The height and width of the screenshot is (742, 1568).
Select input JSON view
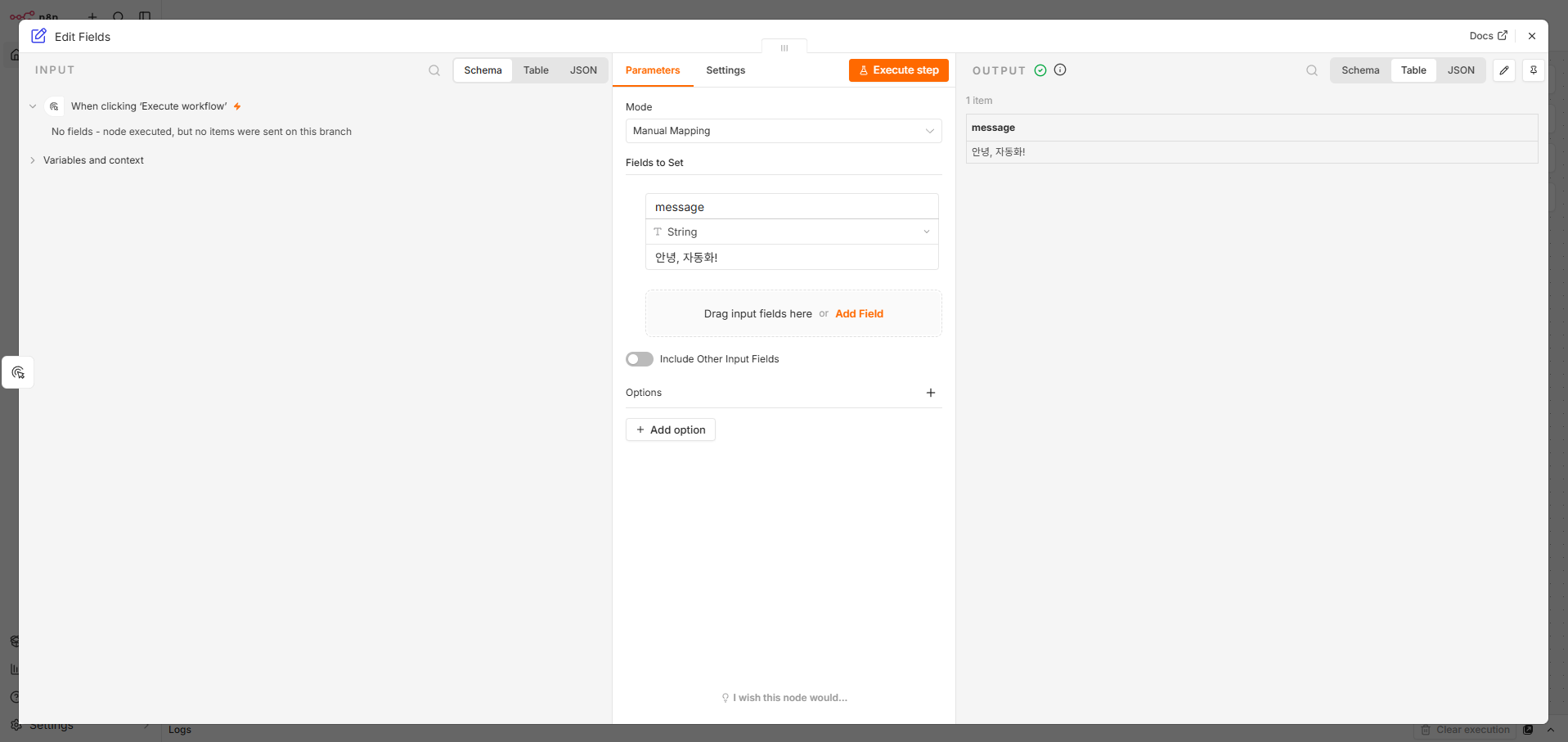(x=583, y=70)
